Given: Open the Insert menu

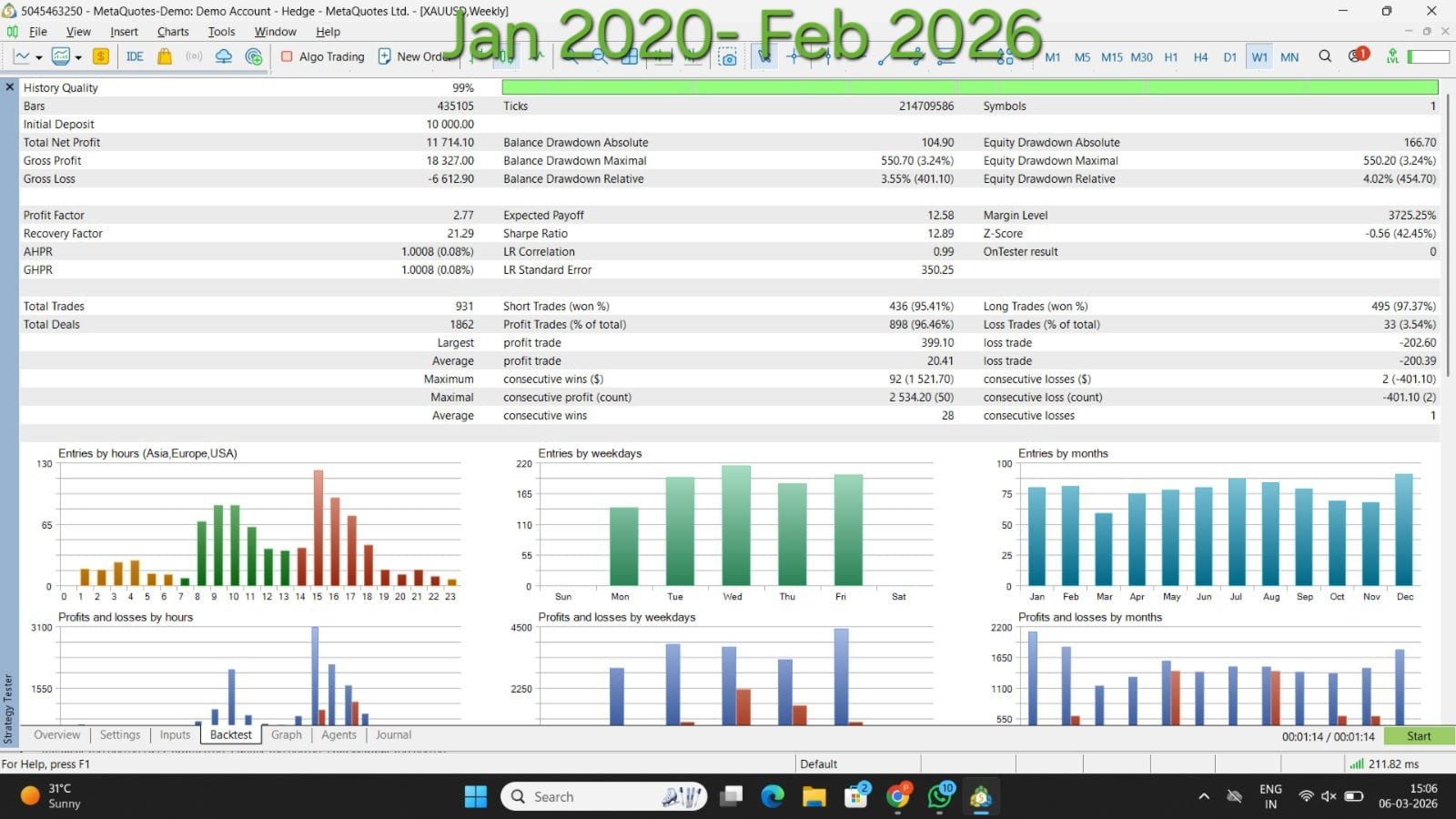Looking at the screenshot, I should pos(124,32).
